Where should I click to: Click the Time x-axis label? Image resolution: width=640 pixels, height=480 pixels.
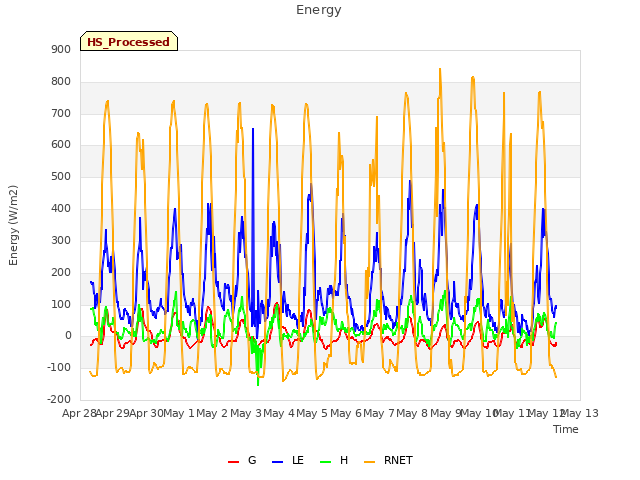(565, 429)
